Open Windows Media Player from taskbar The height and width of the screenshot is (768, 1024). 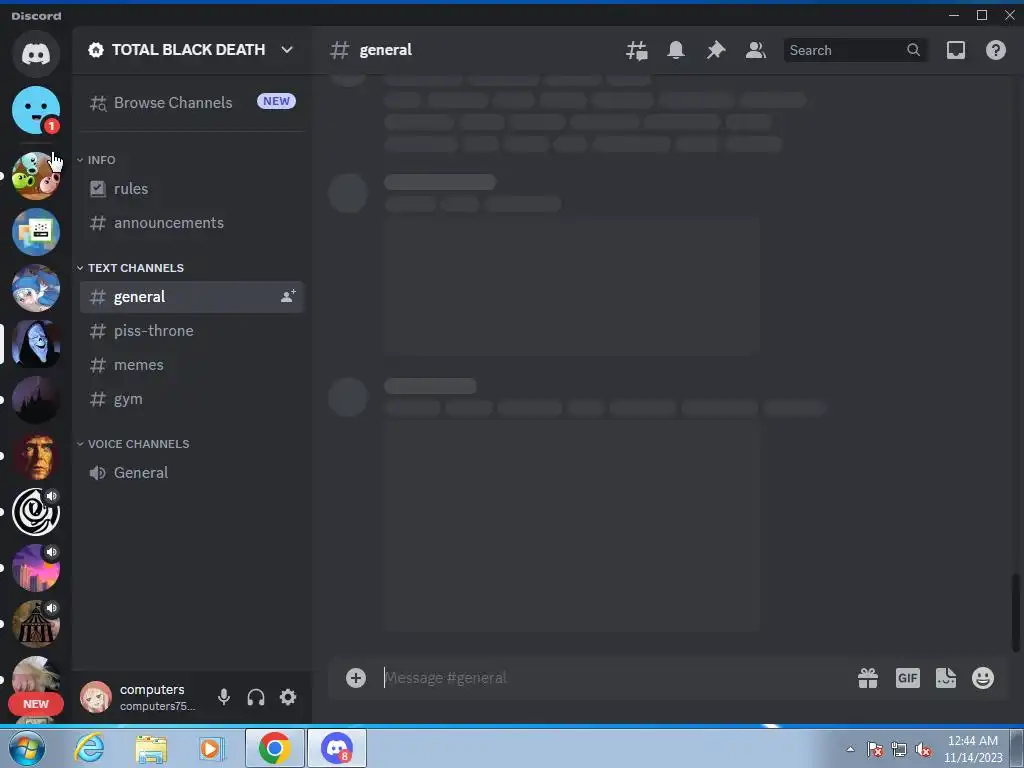212,748
